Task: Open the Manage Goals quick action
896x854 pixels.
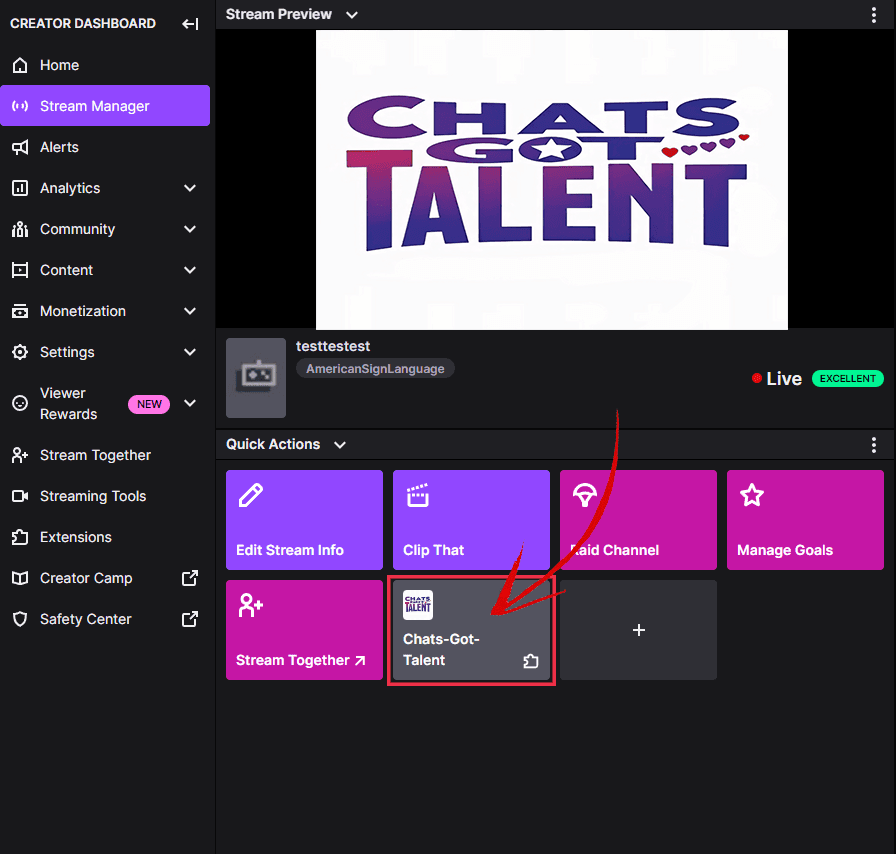Action: 805,520
